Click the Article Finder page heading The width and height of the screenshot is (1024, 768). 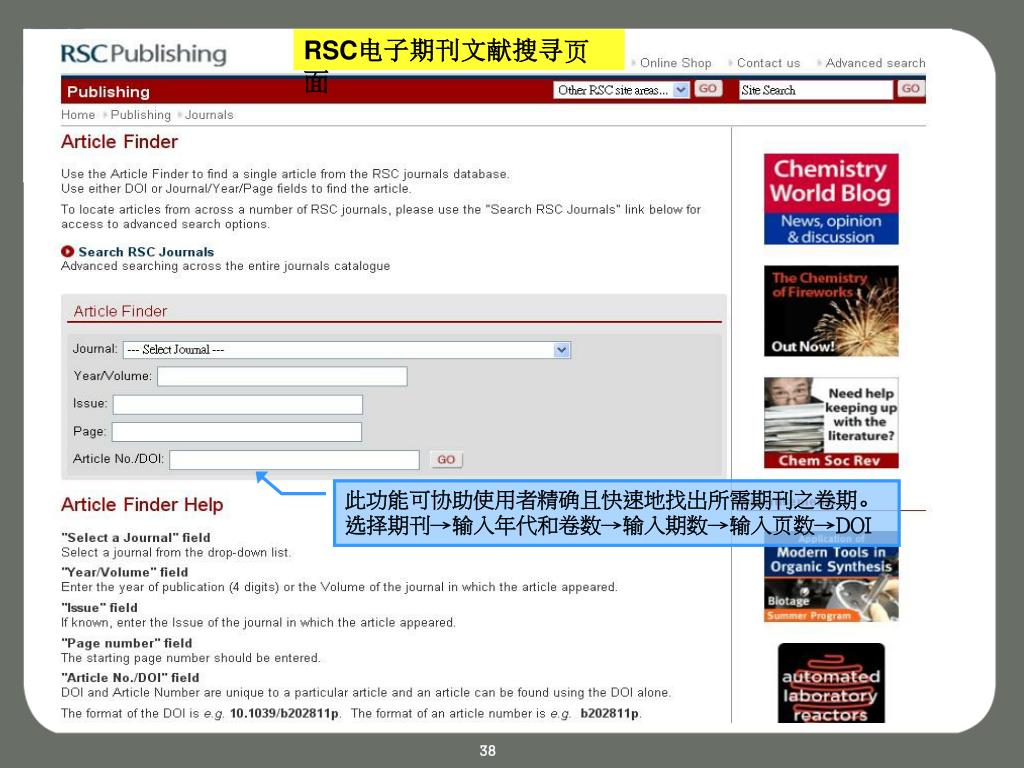tap(120, 142)
